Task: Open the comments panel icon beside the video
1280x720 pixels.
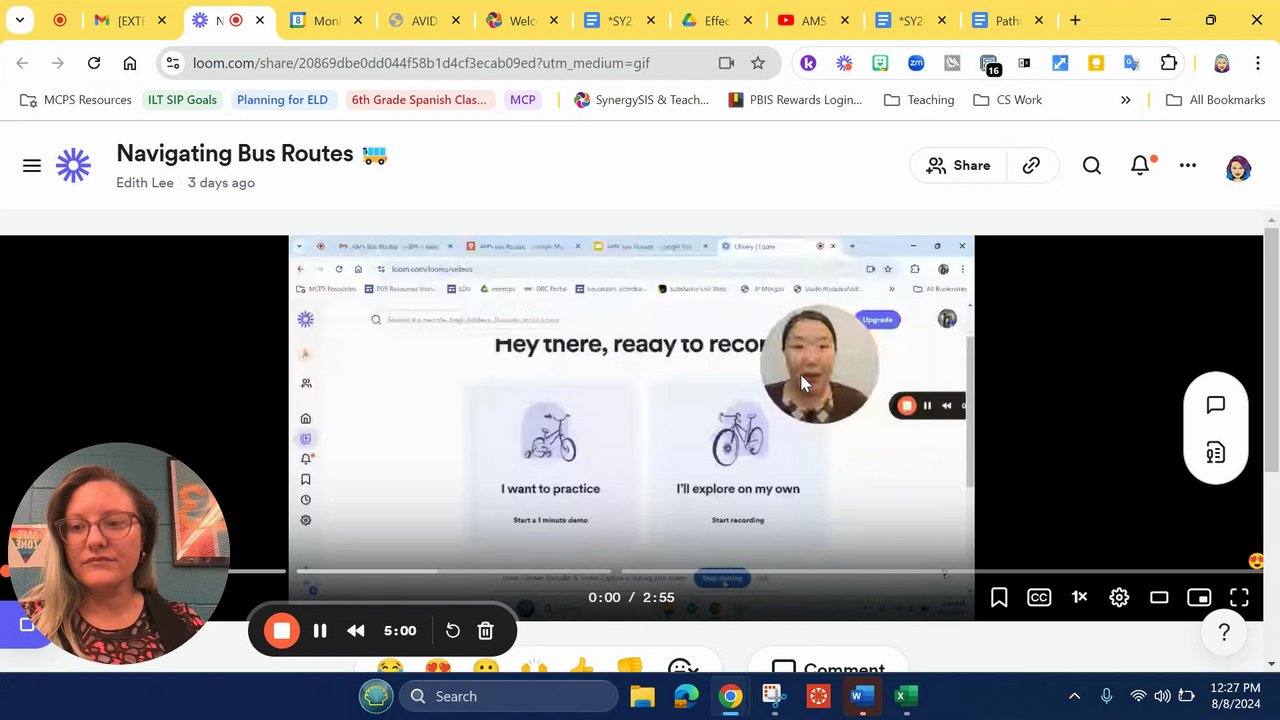Action: point(1216,405)
